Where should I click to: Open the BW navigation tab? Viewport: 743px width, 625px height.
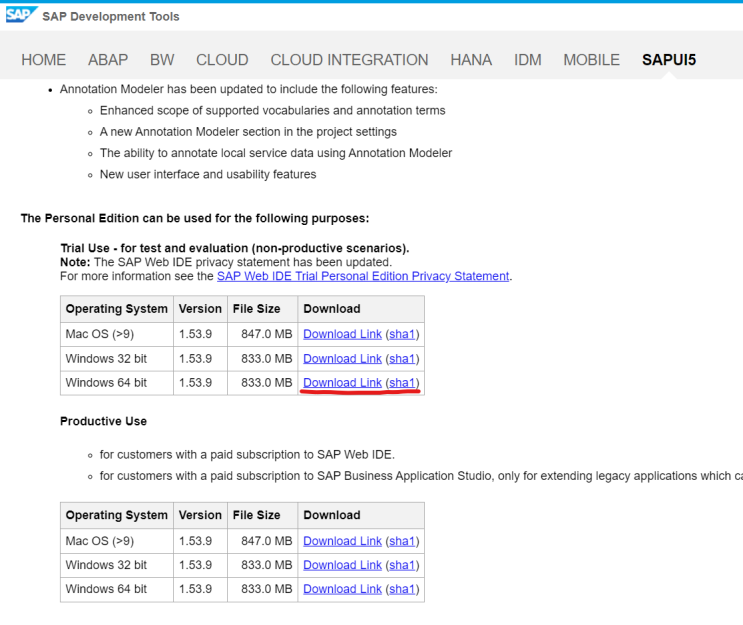[x=162, y=60]
